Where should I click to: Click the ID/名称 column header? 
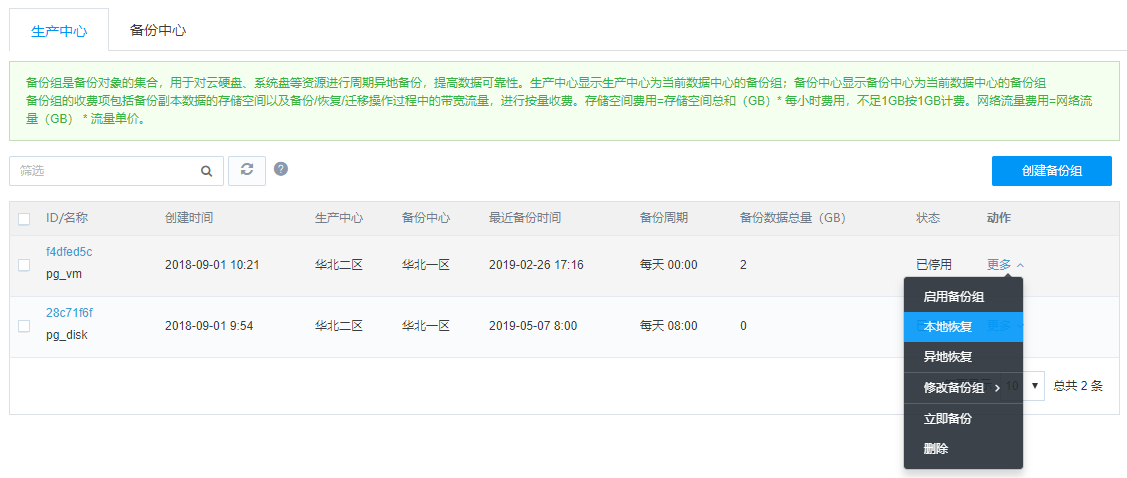pyautogui.click(x=67, y=218)
